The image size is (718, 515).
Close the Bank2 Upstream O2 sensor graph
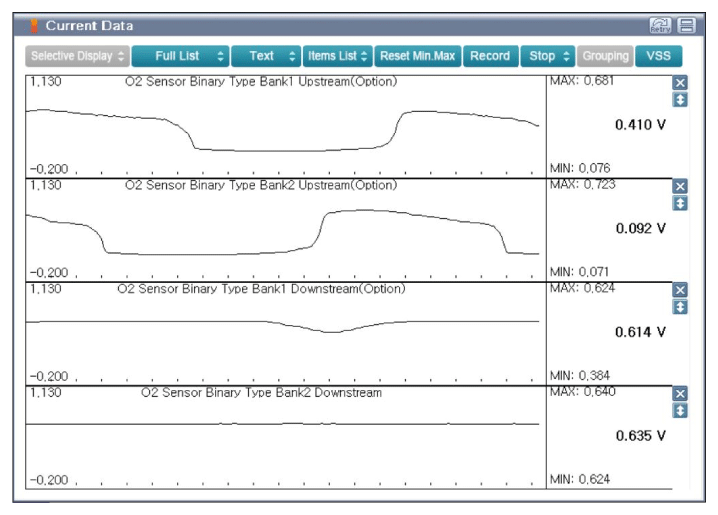click(680, 186)
